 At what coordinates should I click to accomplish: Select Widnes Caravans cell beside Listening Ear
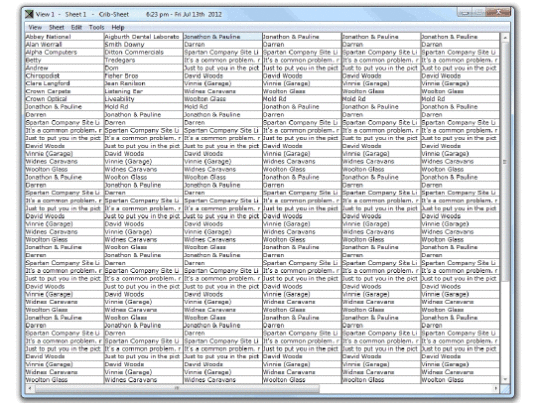[x=222, y=91]
